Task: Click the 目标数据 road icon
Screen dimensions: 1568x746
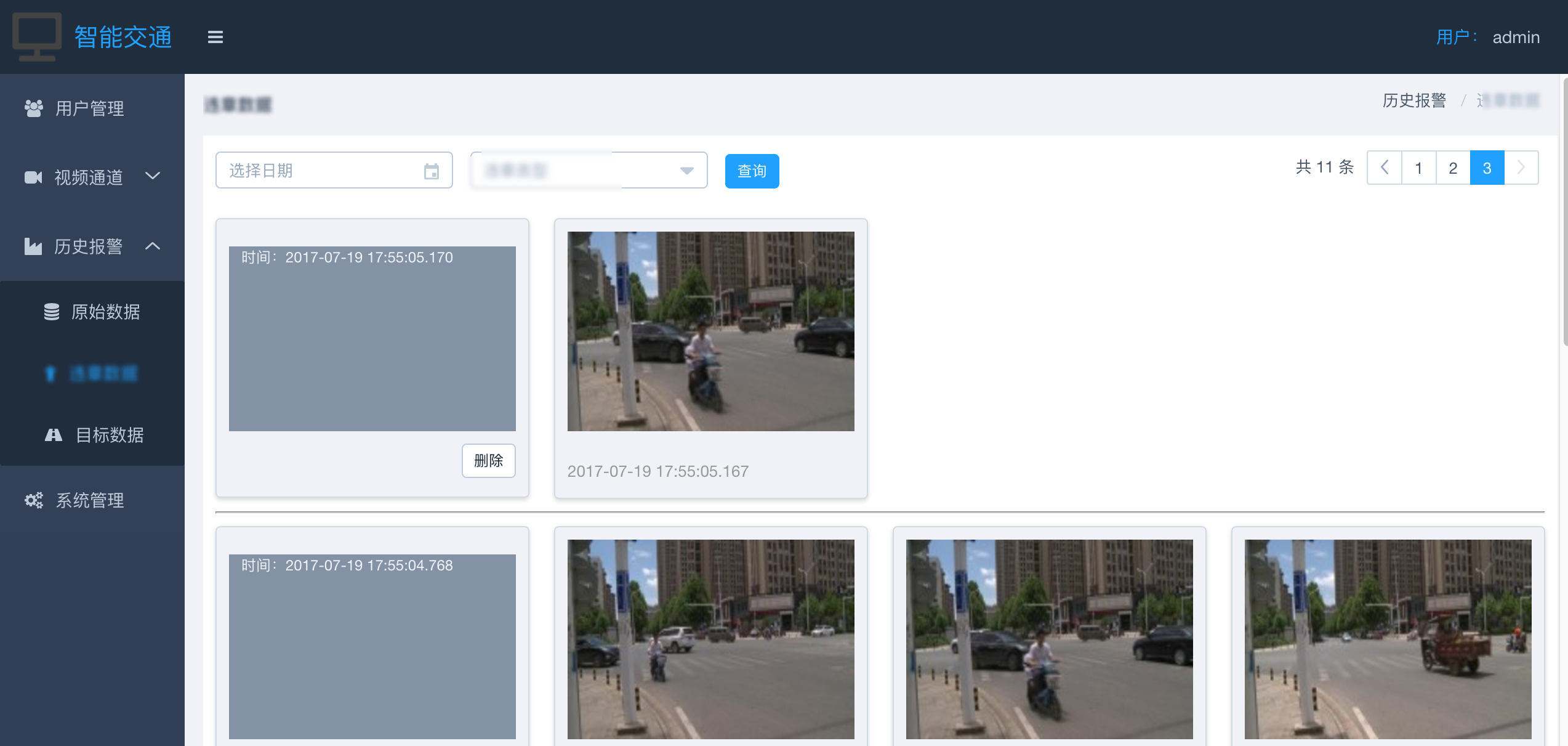Action: click(x=54, y=435)
